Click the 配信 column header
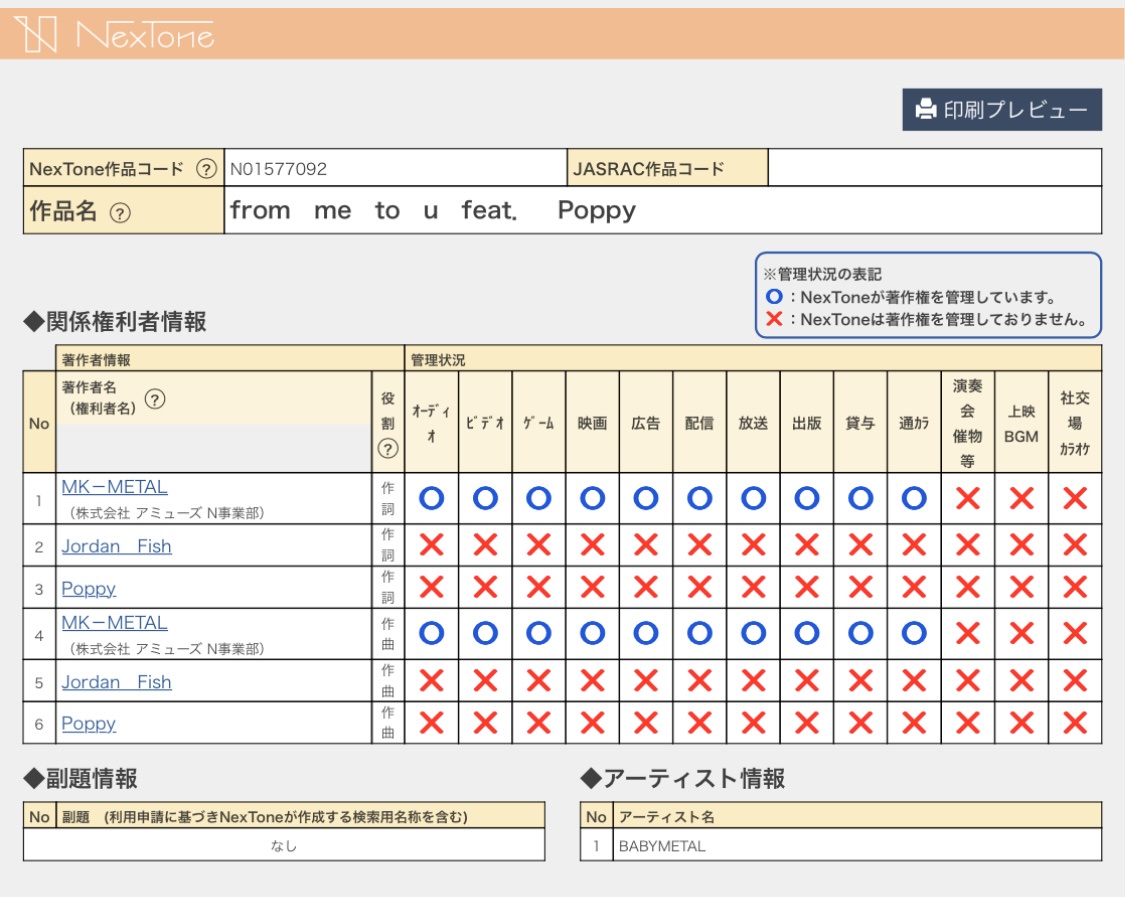Image resolution: width=1125 pixels, height=897 pixels. coord(699,423)
